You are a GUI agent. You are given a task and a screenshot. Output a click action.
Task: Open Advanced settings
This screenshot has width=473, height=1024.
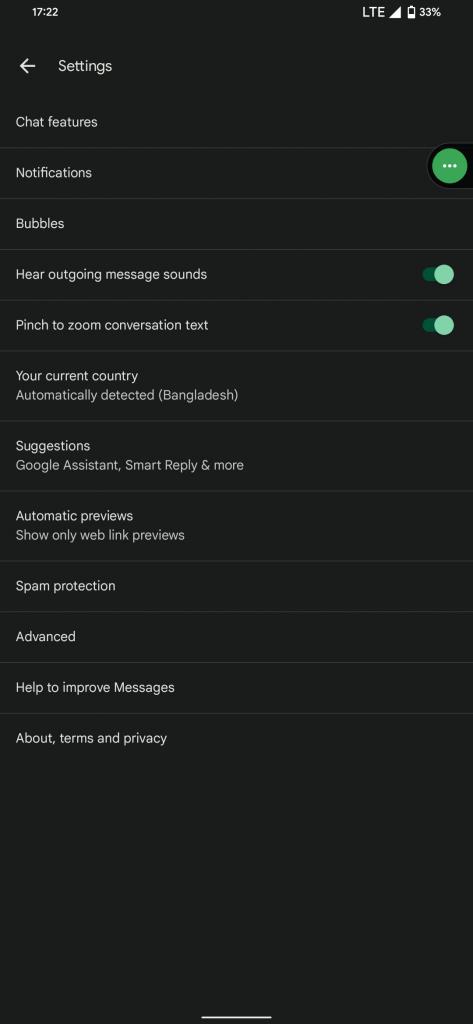236,637
